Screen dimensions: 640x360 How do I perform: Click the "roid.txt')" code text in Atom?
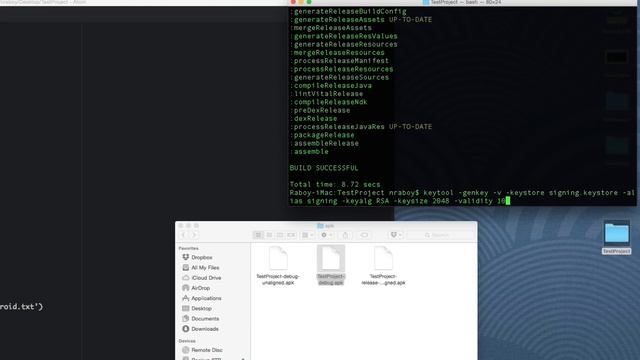coord(21,307)
